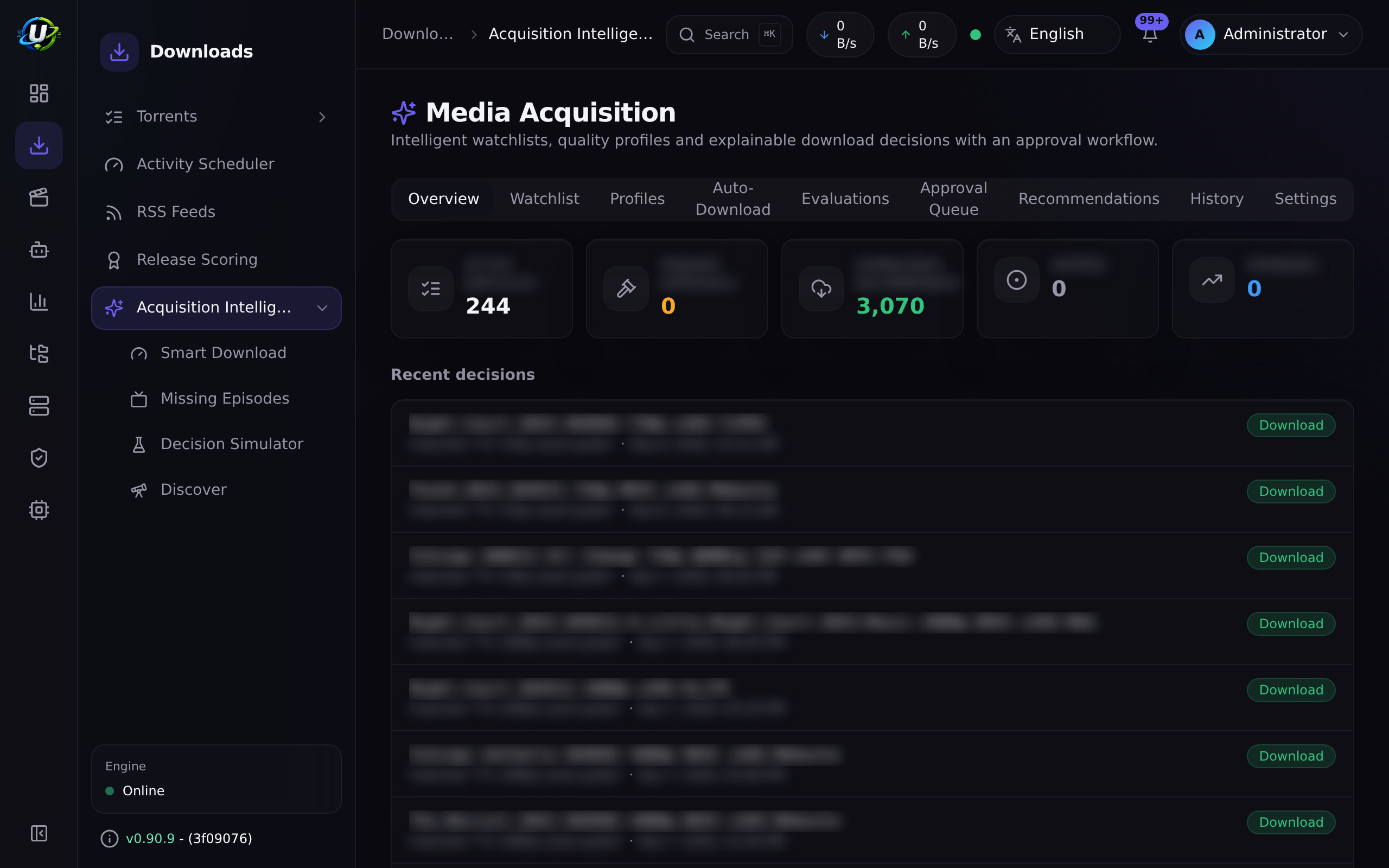Click the Search input field
Screen dimensions: 1389x868
[x=729, y=34]
